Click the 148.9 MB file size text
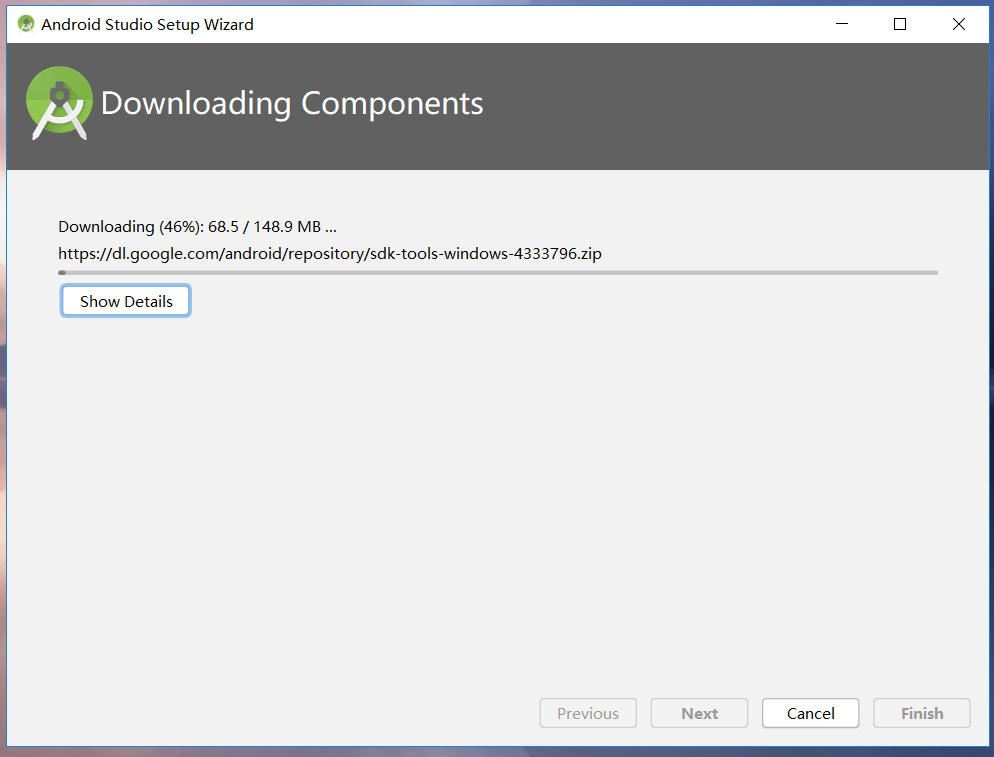 pyautogui.click(x=288, y=226)
